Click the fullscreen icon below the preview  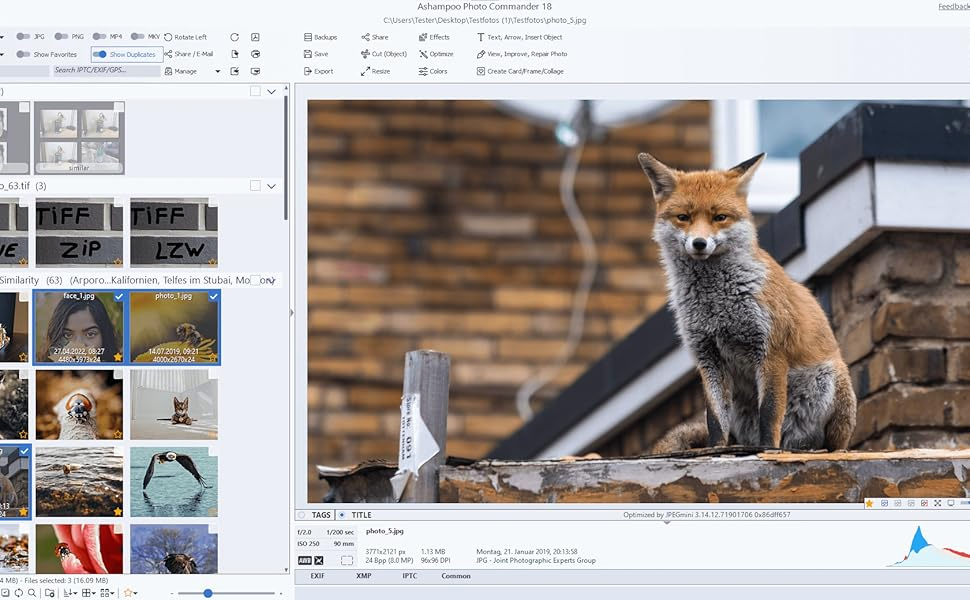[x=937, y=503]
